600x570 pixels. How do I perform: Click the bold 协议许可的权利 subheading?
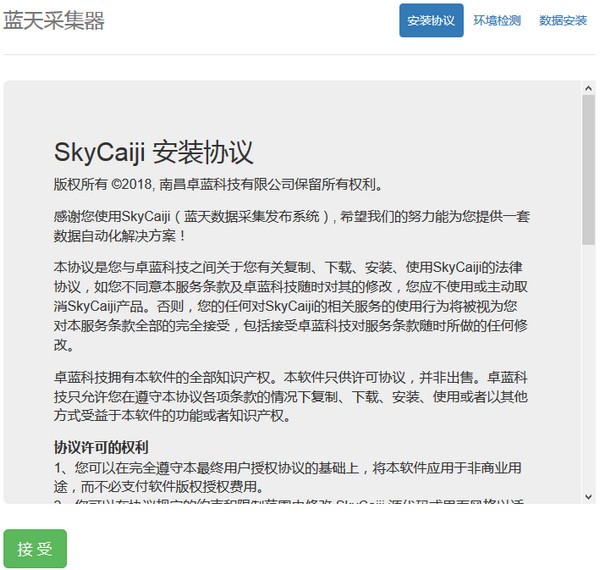[101, 446]
